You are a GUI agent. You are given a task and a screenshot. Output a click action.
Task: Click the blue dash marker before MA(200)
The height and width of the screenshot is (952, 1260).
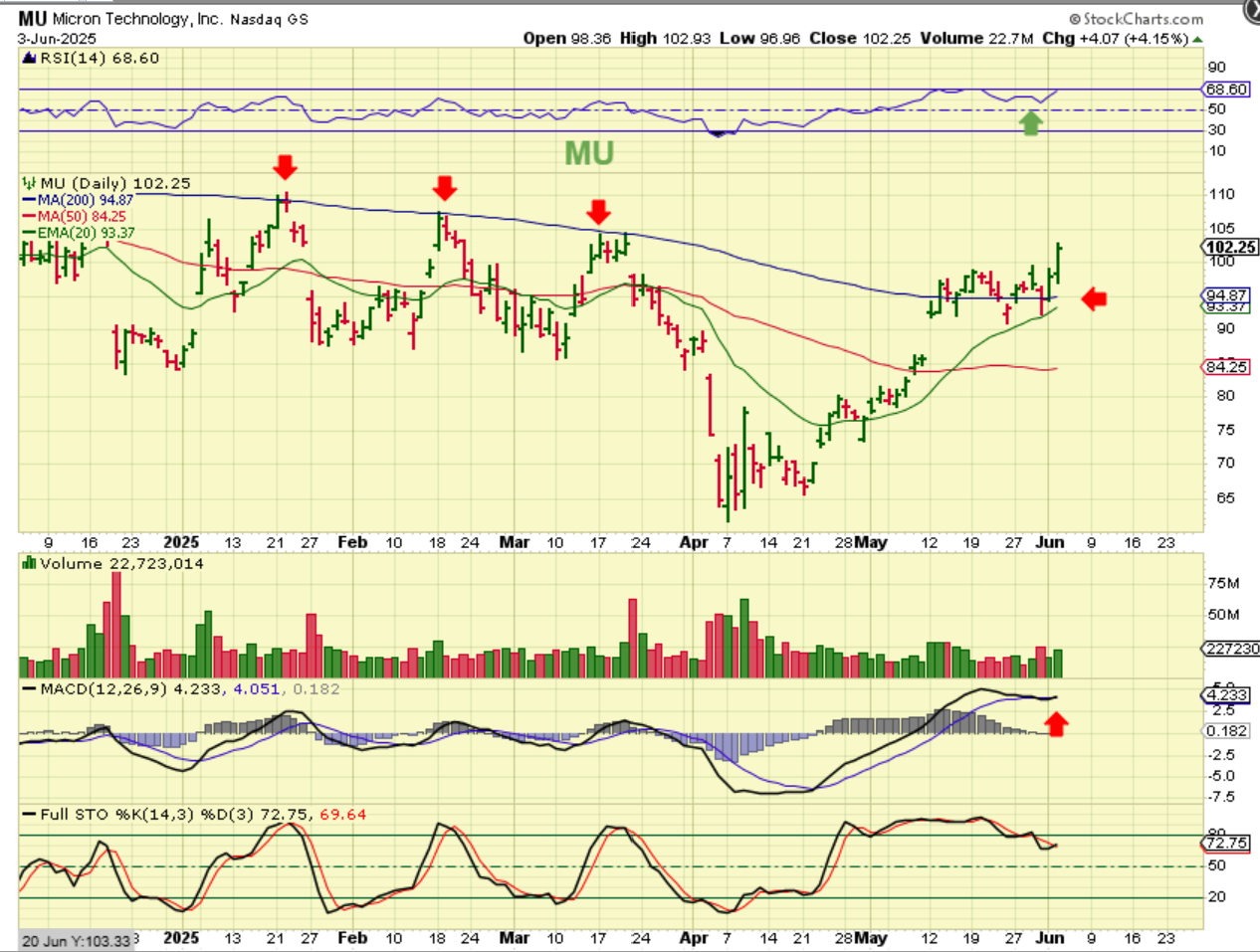[29, 200]
